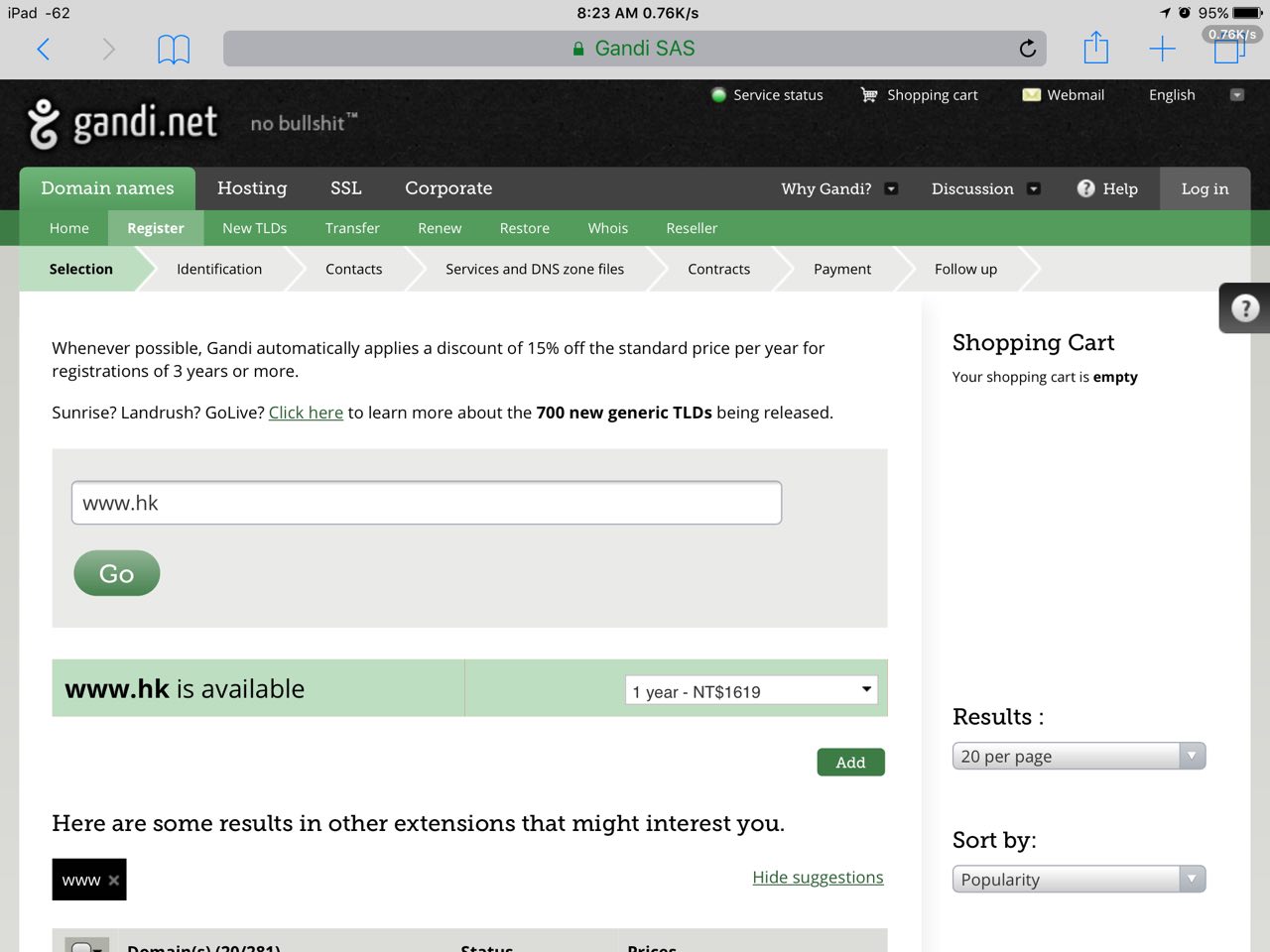
Task: Click www.hk is available text
Action: (185, 688)
